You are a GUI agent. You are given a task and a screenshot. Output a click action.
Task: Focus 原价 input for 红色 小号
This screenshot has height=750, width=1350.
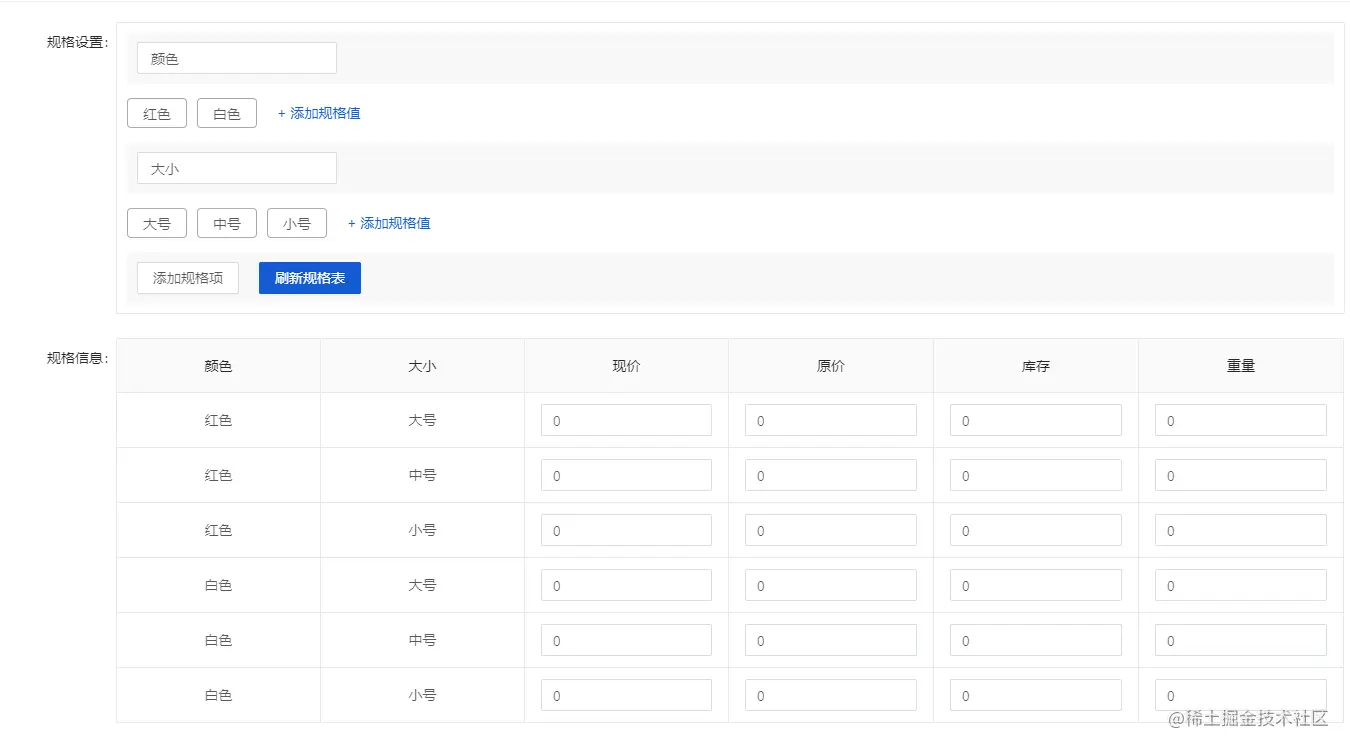(x=831, y=530)
